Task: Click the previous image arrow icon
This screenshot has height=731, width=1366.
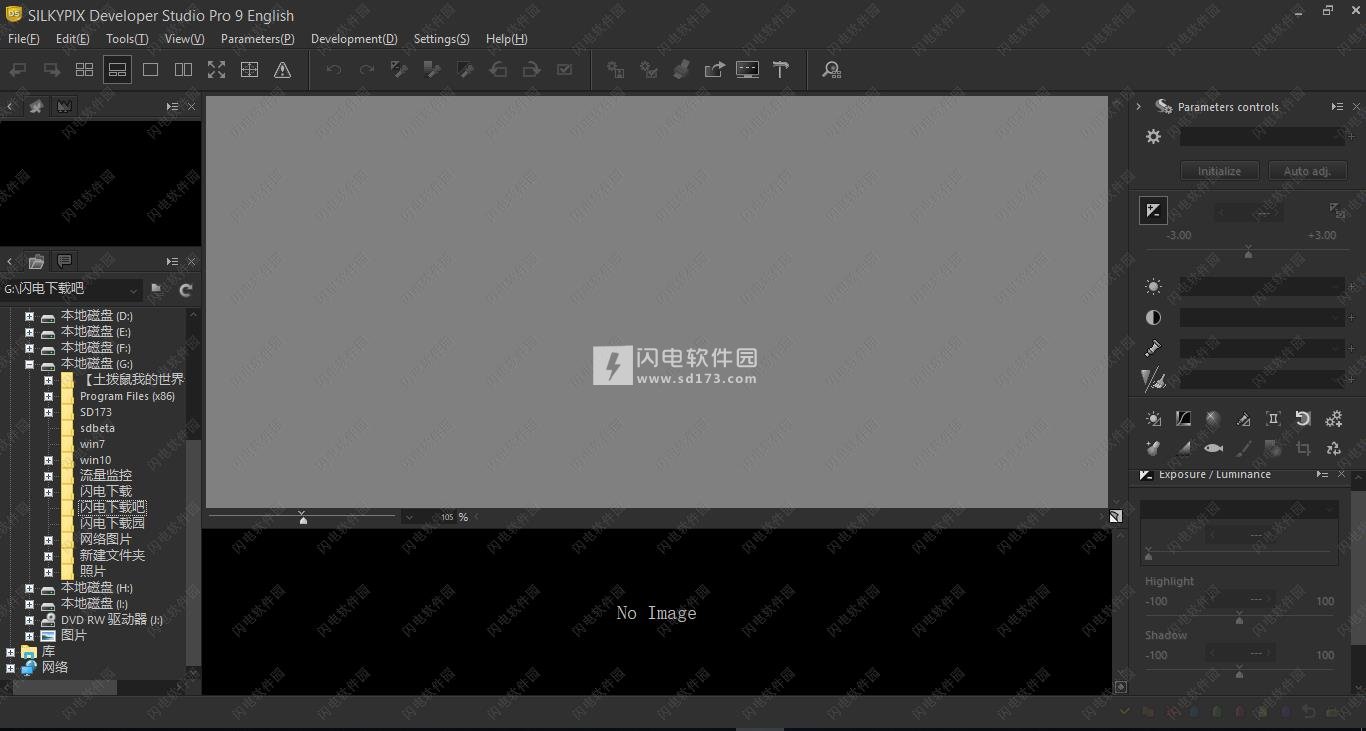Action: click(x=18, y=70)
